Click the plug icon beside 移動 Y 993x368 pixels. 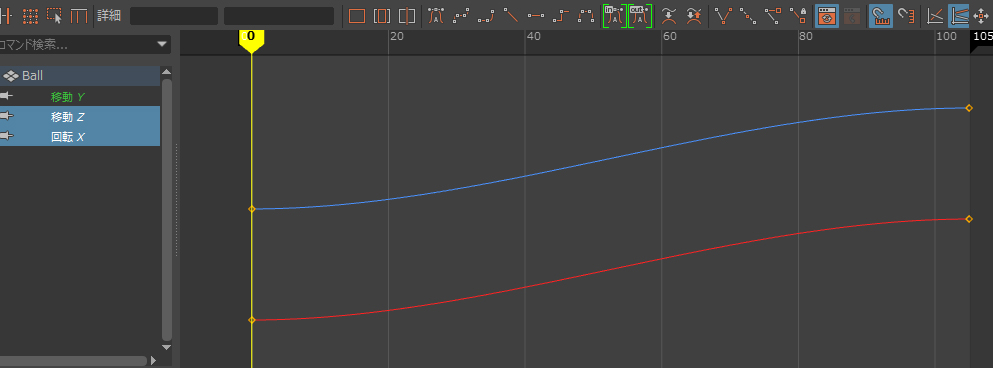pos(6,96)
